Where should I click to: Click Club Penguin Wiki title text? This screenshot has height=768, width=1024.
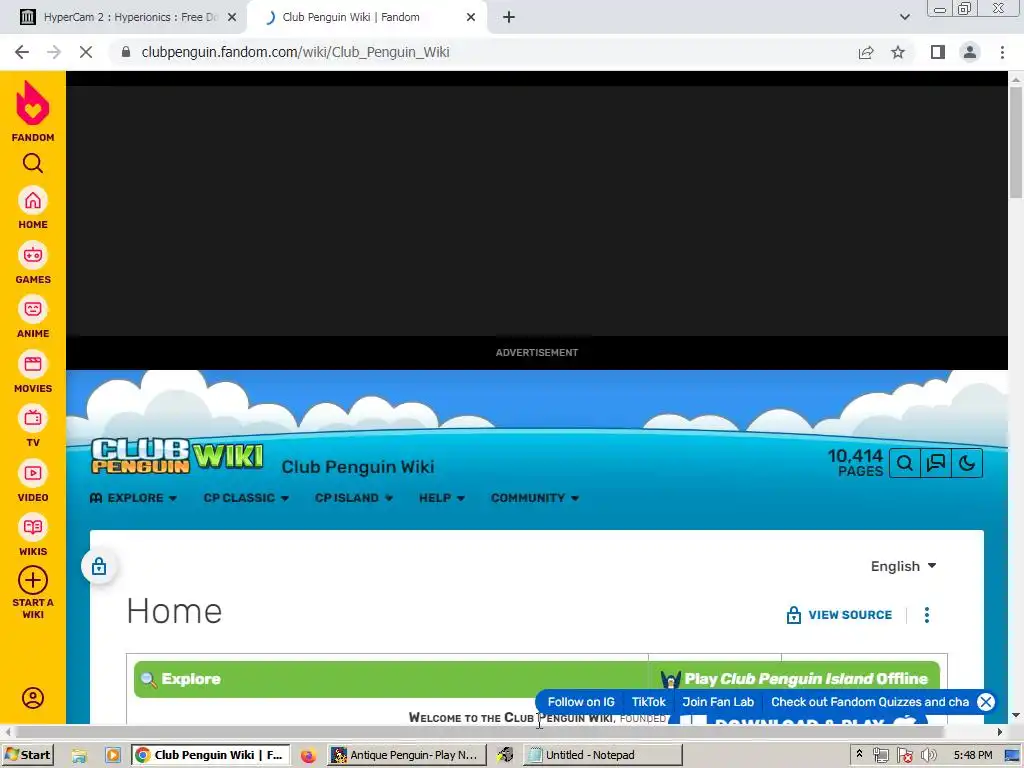tap(358, 467)
